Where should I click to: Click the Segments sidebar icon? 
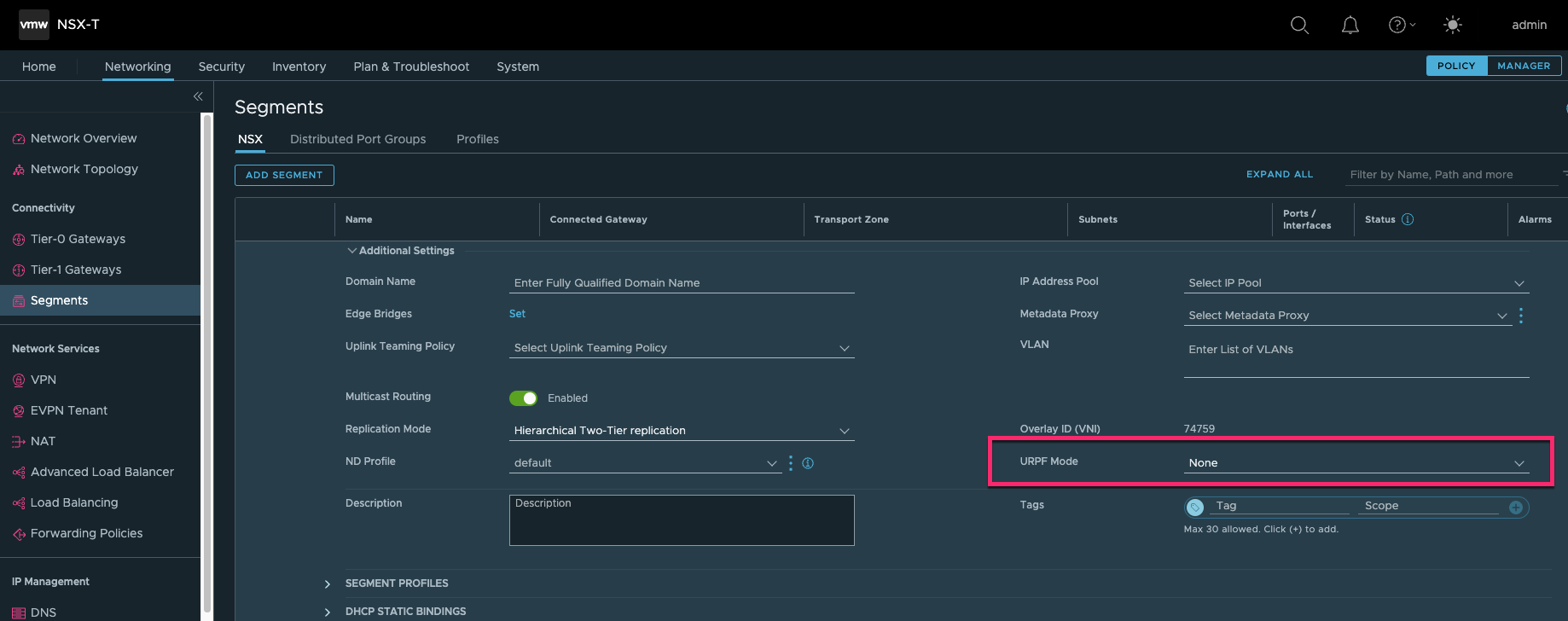tap(19, 301)
